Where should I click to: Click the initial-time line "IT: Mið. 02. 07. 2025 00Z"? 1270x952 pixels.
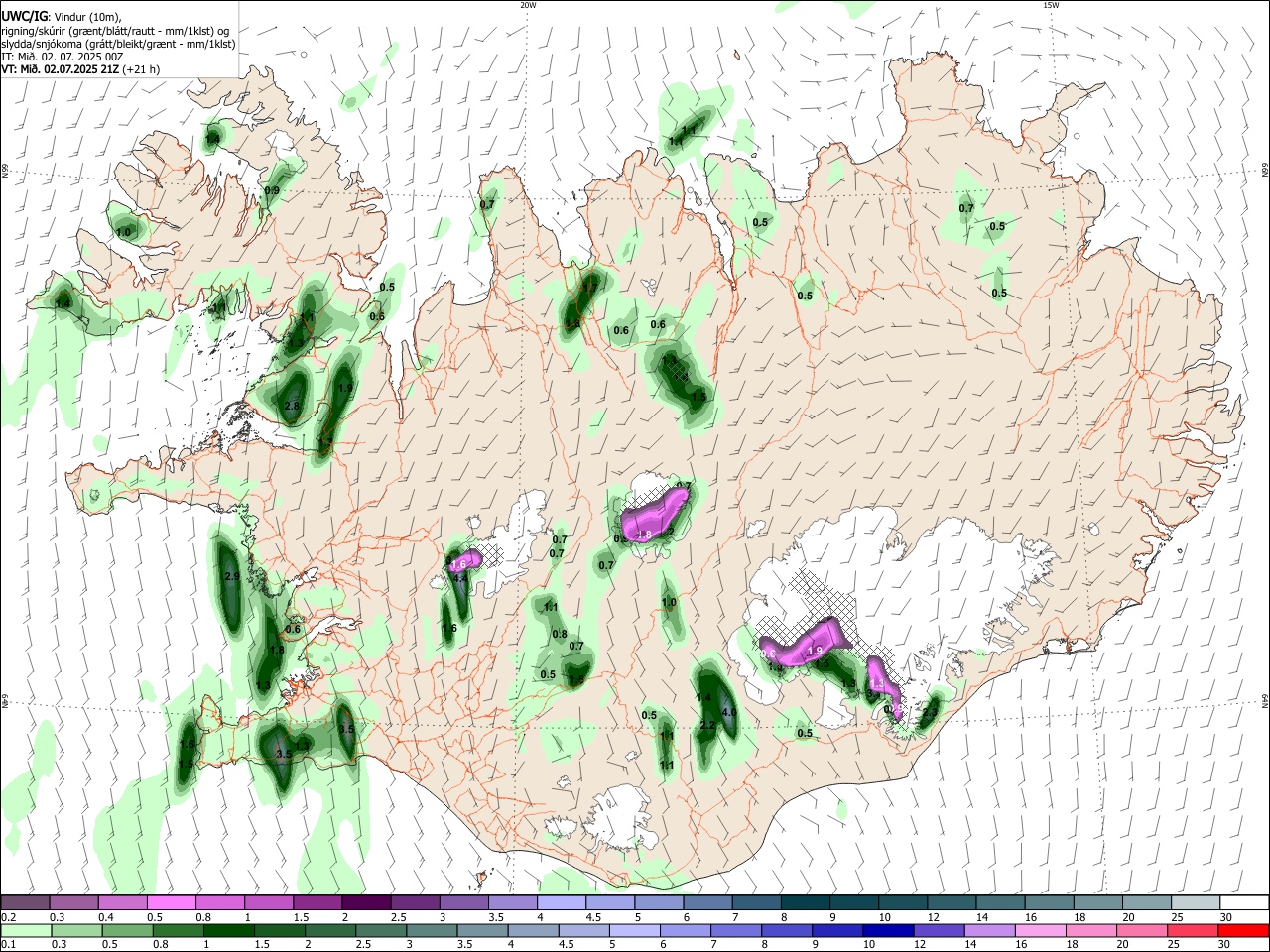pyautogui.click(x=63, y=57)
